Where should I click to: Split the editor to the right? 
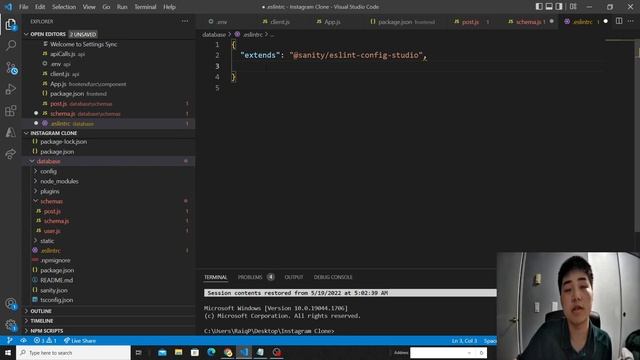point(619,21)
